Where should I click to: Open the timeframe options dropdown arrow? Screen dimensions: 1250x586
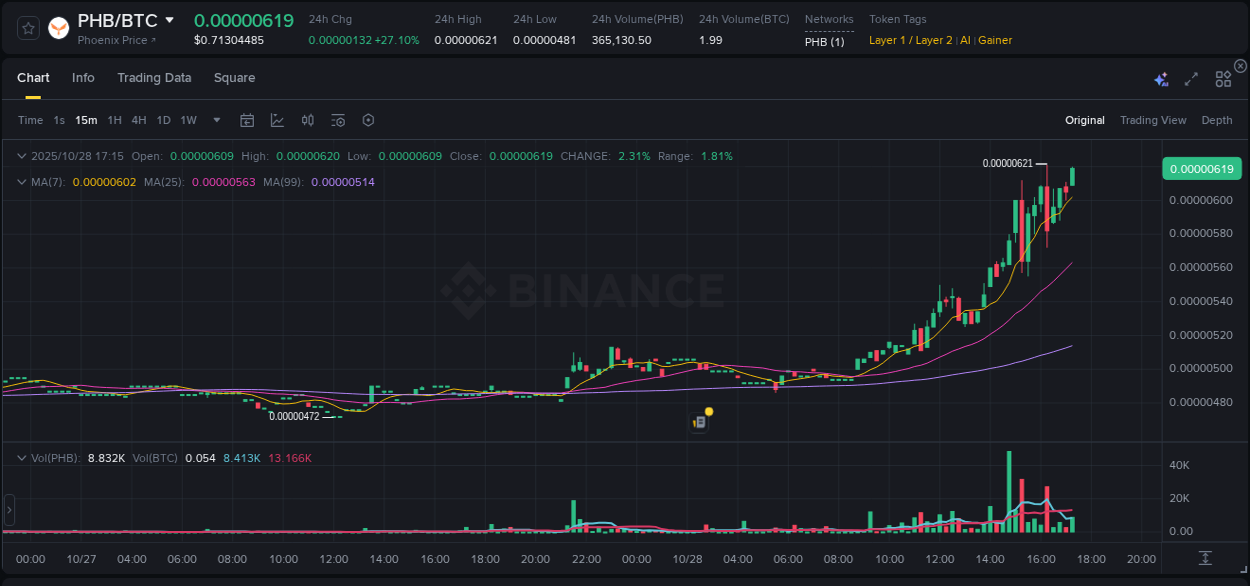coord(215,120)
